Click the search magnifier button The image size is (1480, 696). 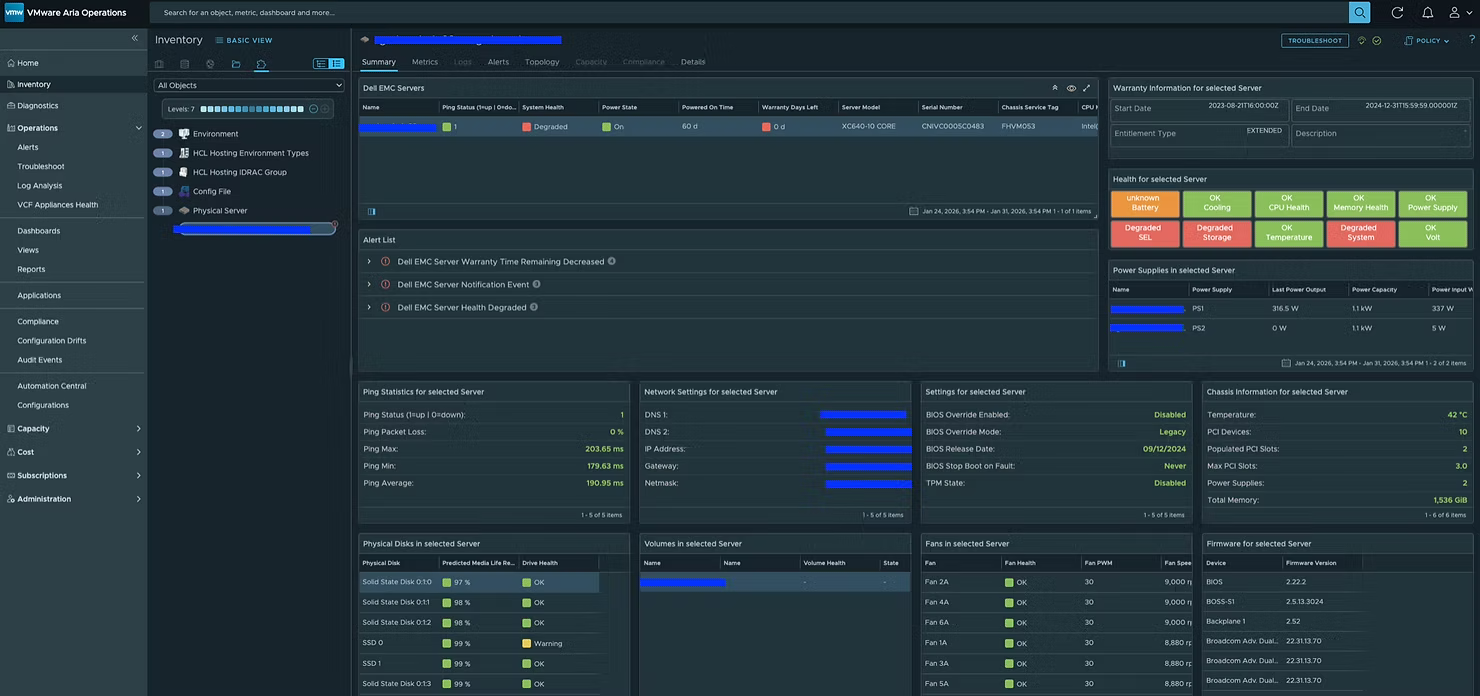coord(1359,12)
